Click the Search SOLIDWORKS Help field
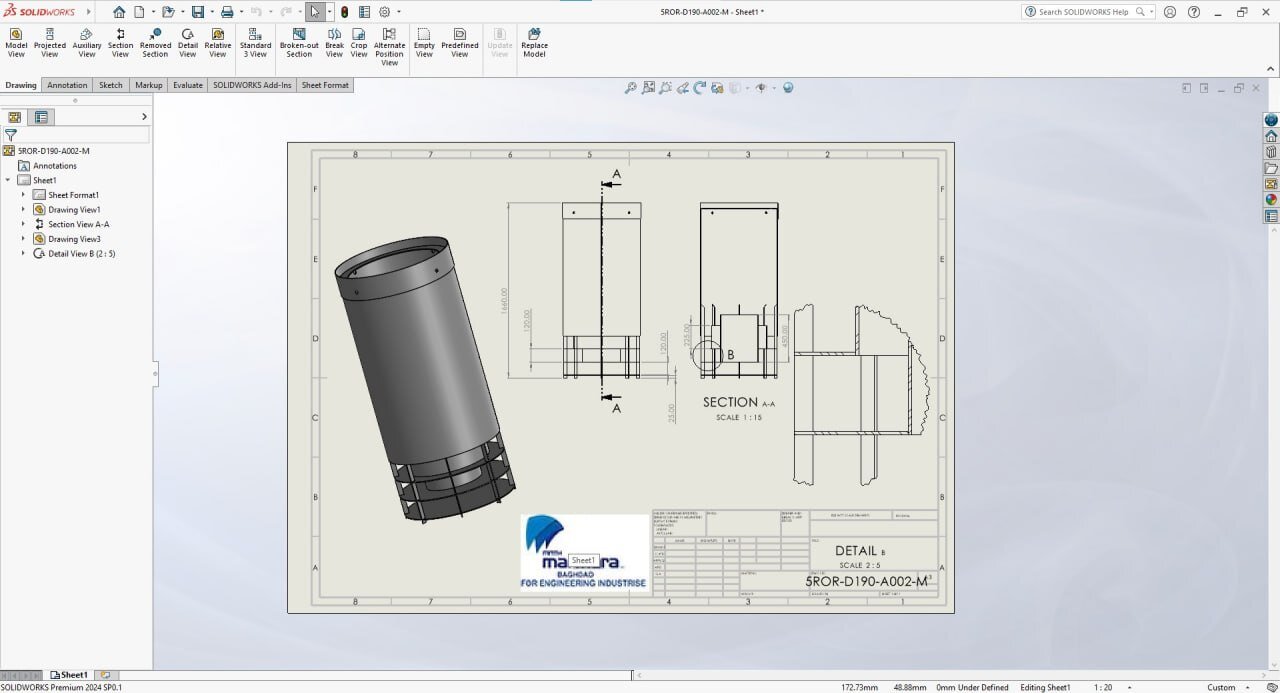 tap(1087, 12)
